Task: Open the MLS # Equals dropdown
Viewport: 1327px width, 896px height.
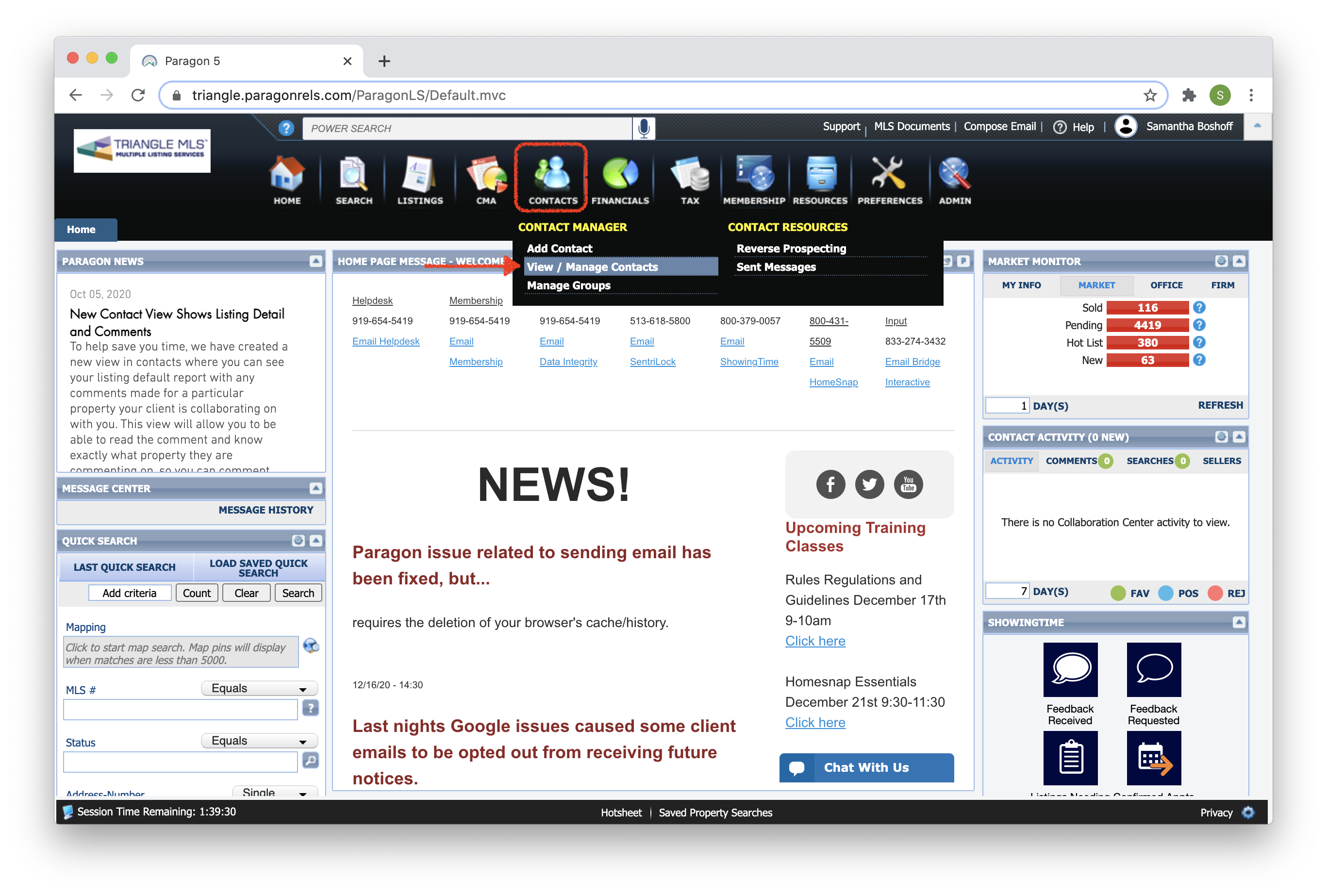Action: click(259, 689)
